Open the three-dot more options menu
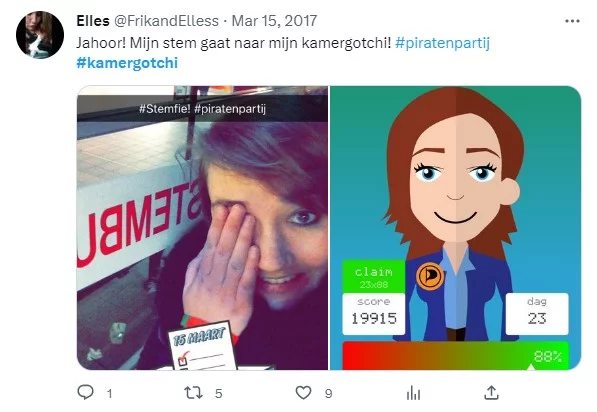Viewport: 597px width, 412px height. pyautogui.click(x=572, y=21)
